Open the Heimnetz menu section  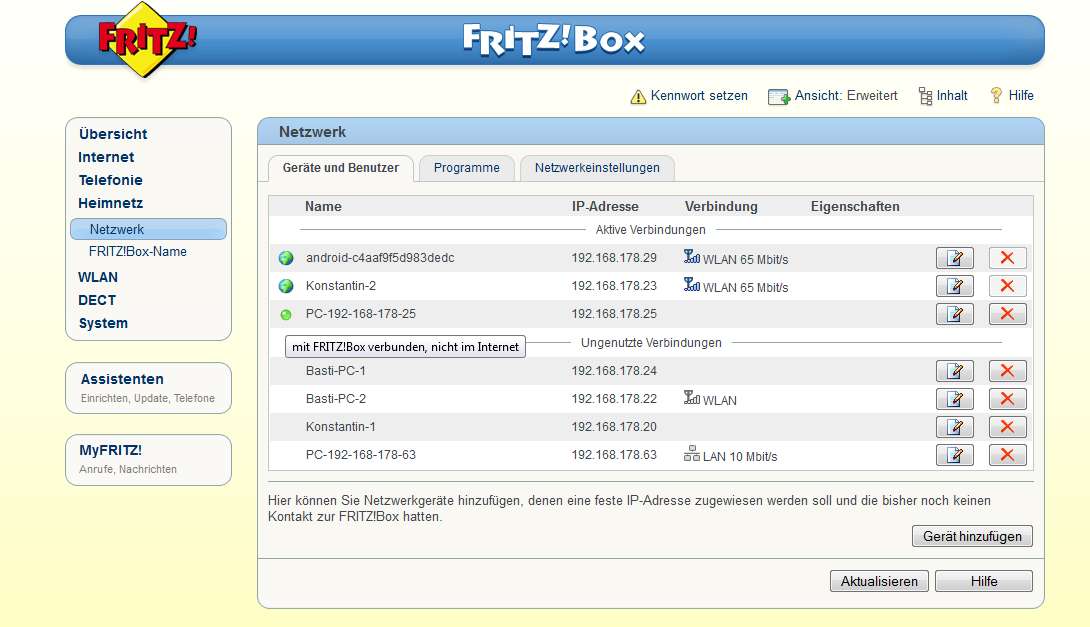(111, 203)
